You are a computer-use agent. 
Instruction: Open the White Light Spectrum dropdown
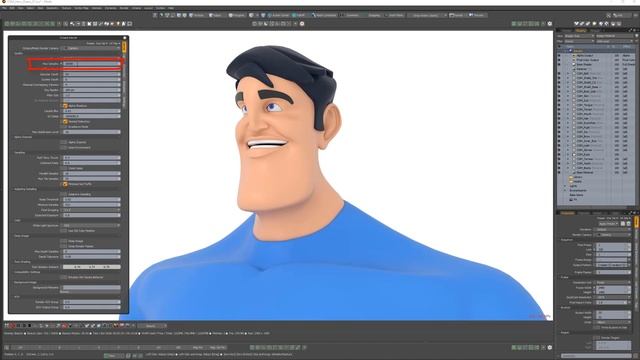[x=91, y=225]
